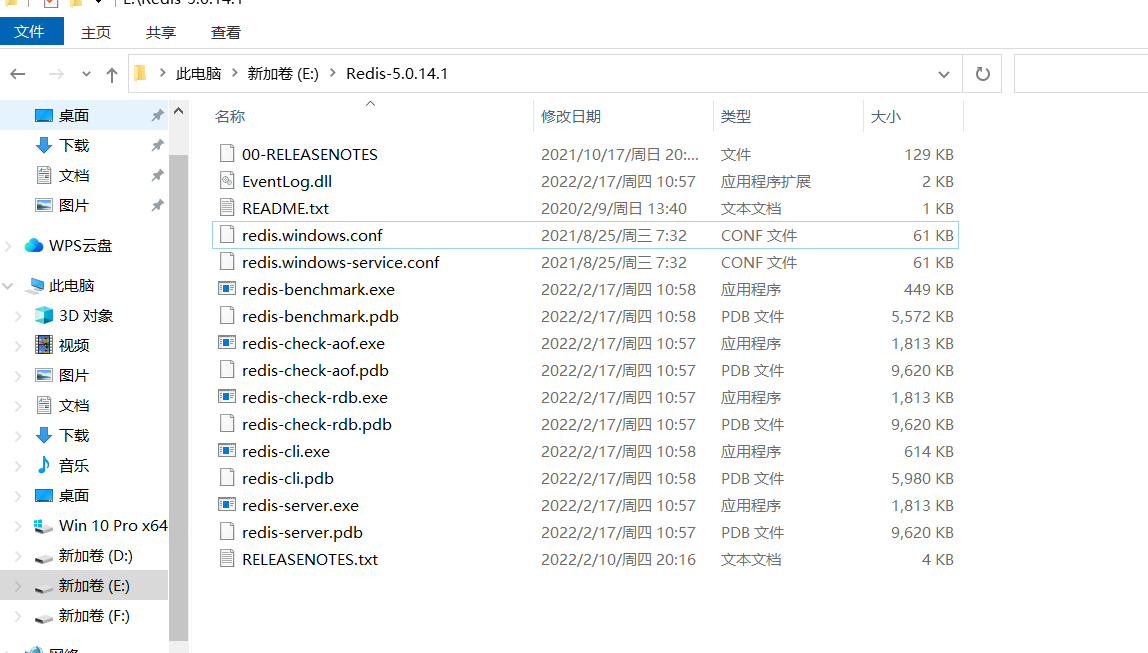The image size is (1148, 653).
Task: Open quick access 桌面 with pin
Action: tap(84, 116)
